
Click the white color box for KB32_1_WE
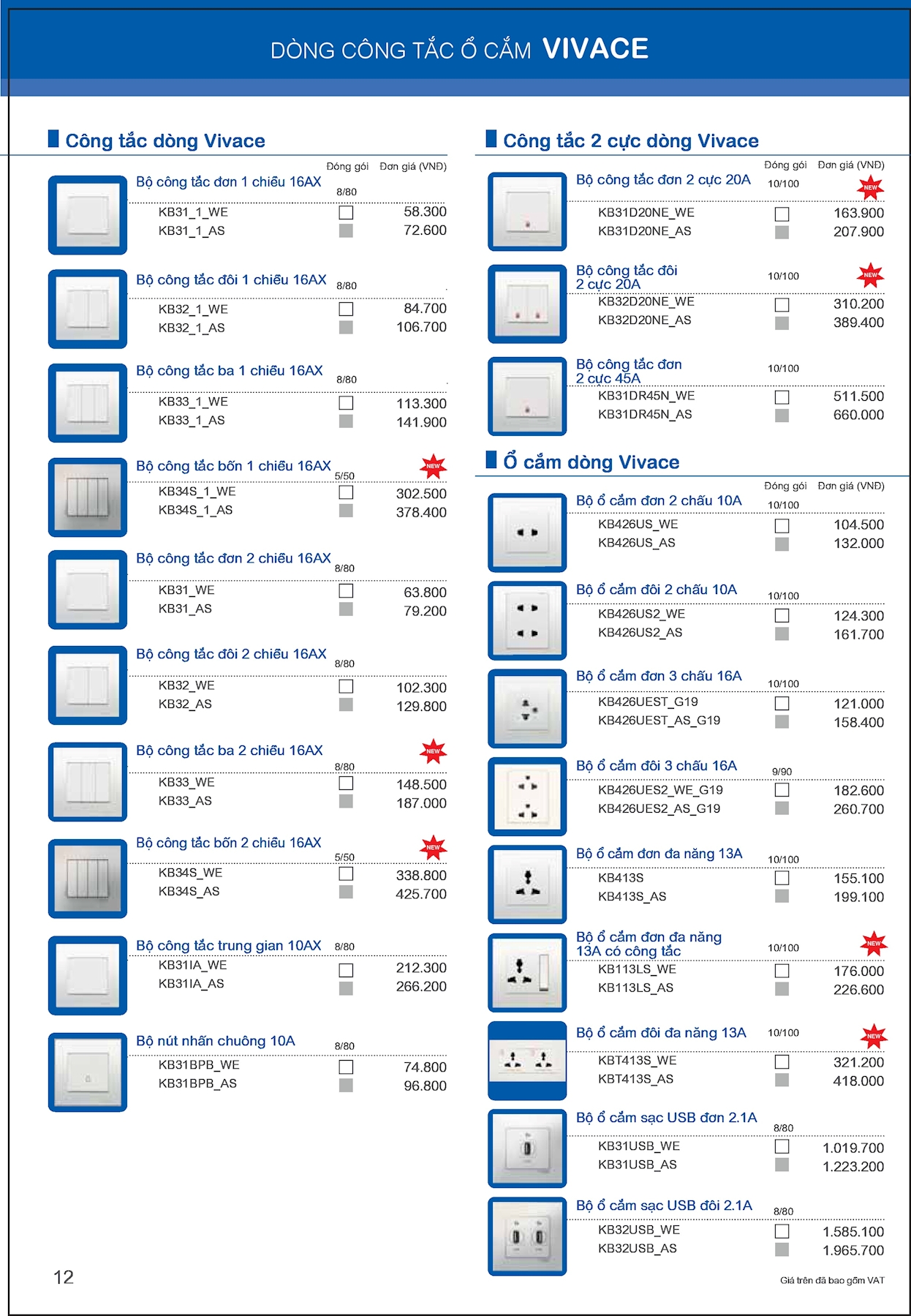tap(346, 309)
